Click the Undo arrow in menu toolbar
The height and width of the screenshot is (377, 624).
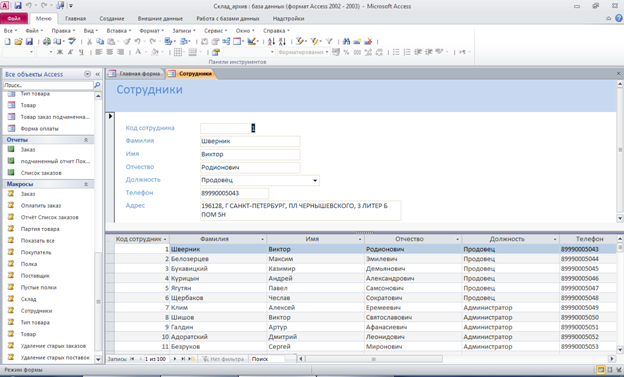(x=137, y=41)
